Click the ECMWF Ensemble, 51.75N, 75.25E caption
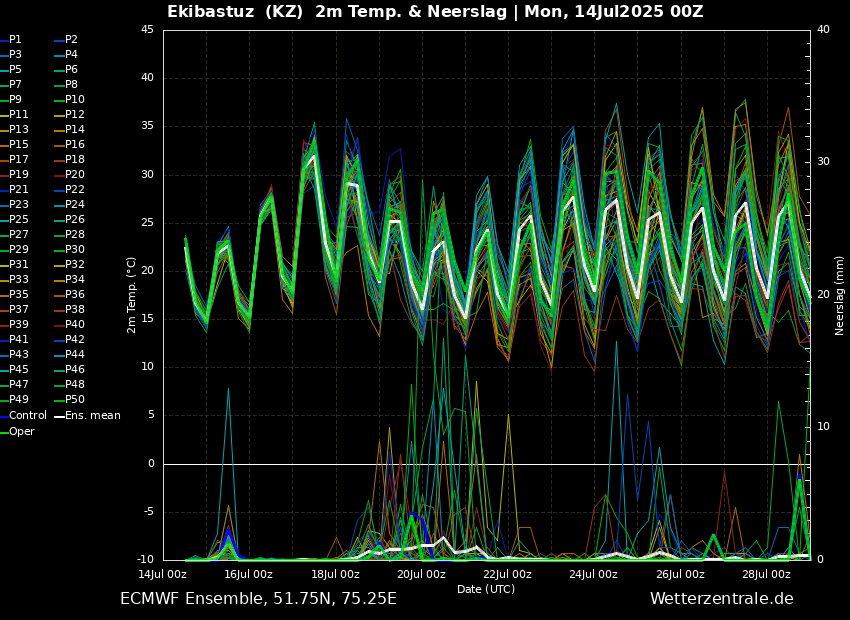 tap(259, 599)
